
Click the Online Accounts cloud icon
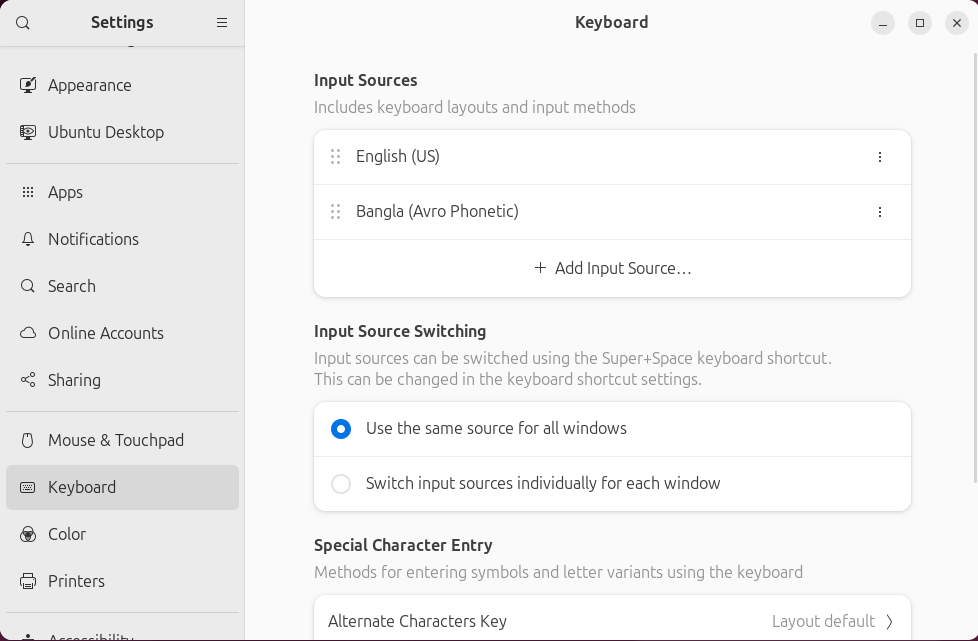[x=28, y=333]
